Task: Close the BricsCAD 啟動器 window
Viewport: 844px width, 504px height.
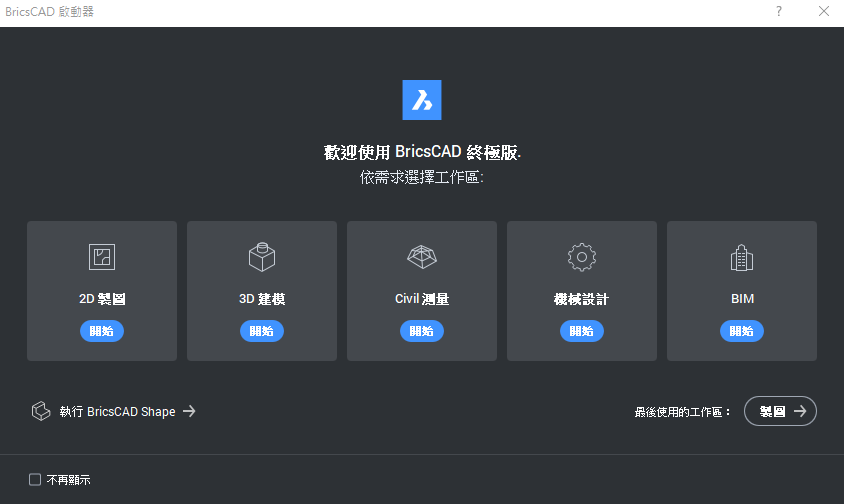Action: [x=824, y=11]
